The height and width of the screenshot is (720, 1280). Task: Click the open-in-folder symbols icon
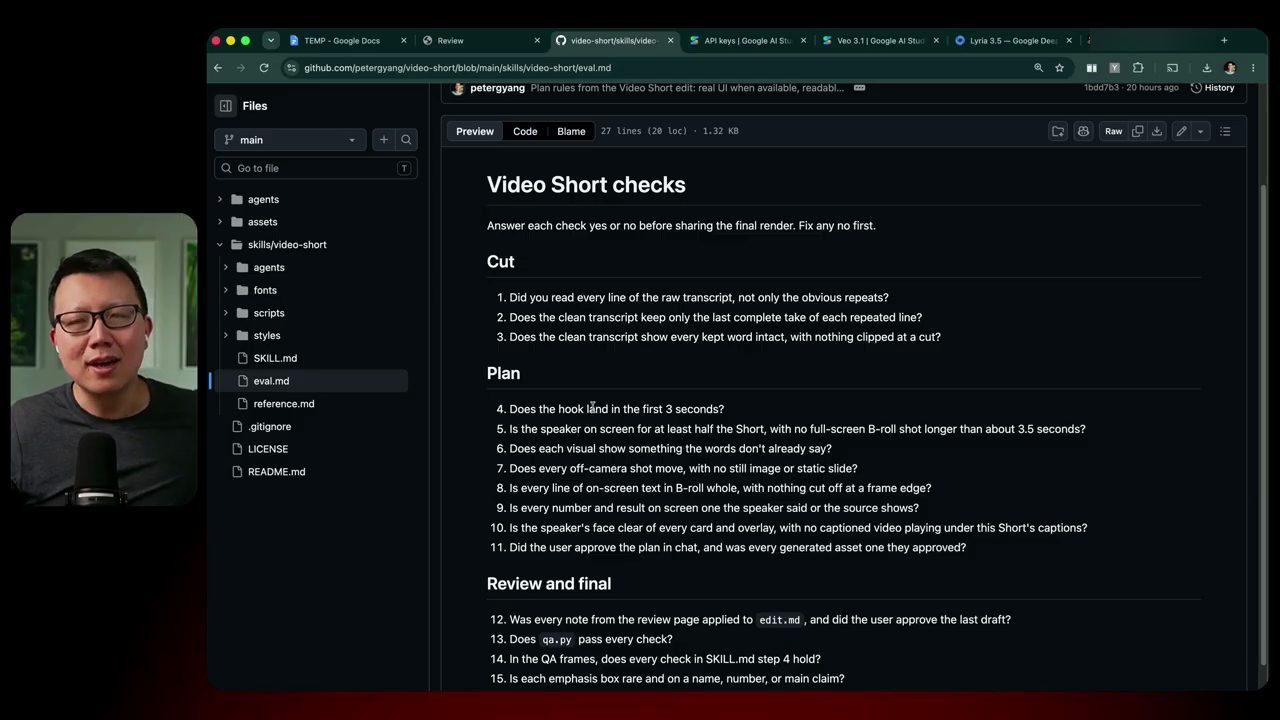[1058, 131]
